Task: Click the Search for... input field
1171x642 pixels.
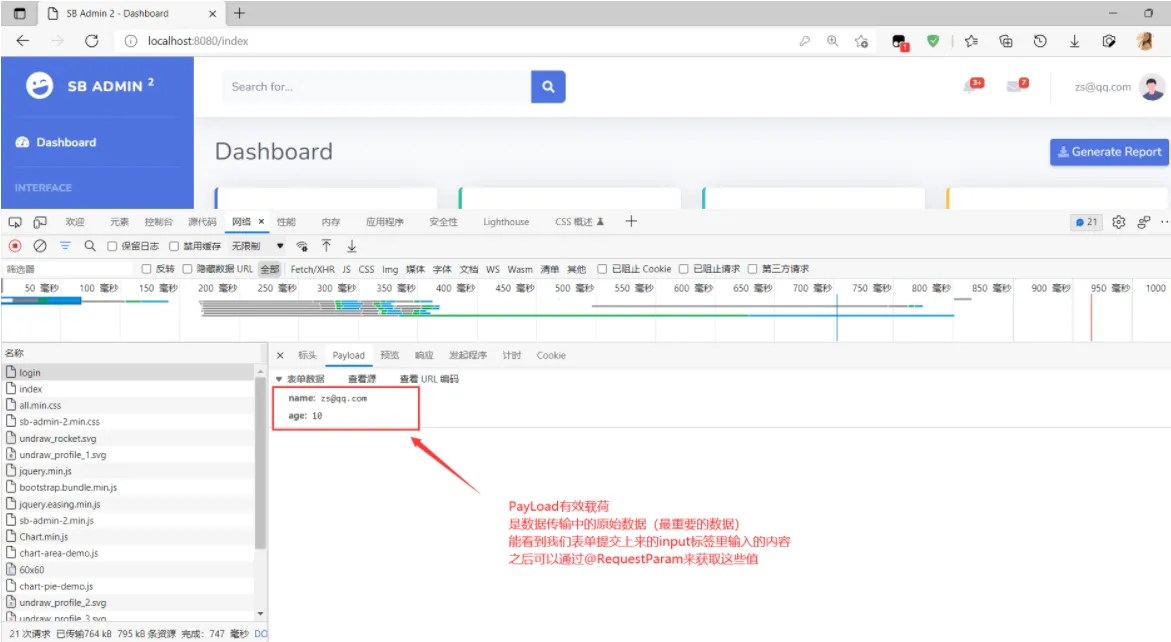Action: point(376,87)
